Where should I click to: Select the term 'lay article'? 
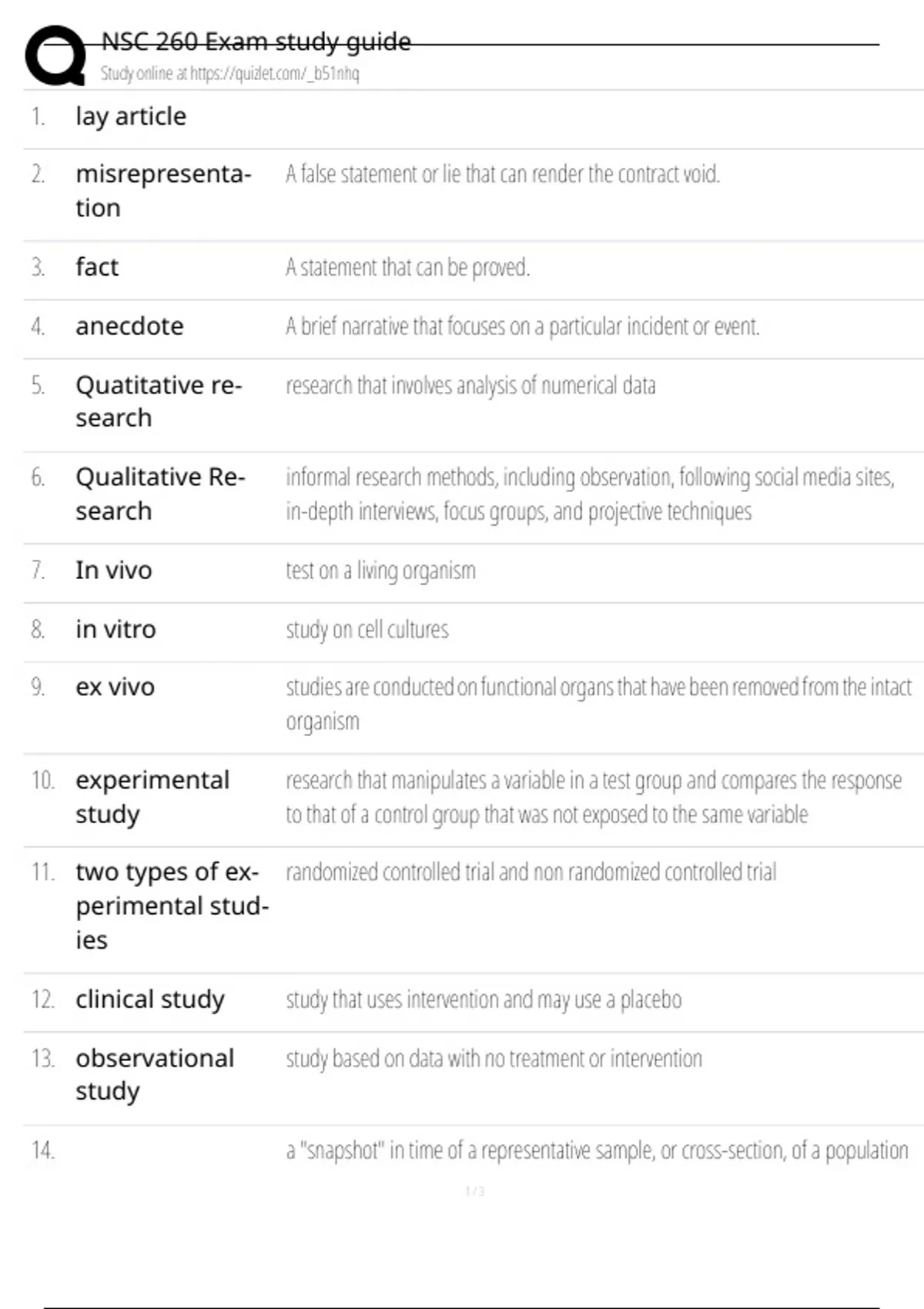(131, 116)
